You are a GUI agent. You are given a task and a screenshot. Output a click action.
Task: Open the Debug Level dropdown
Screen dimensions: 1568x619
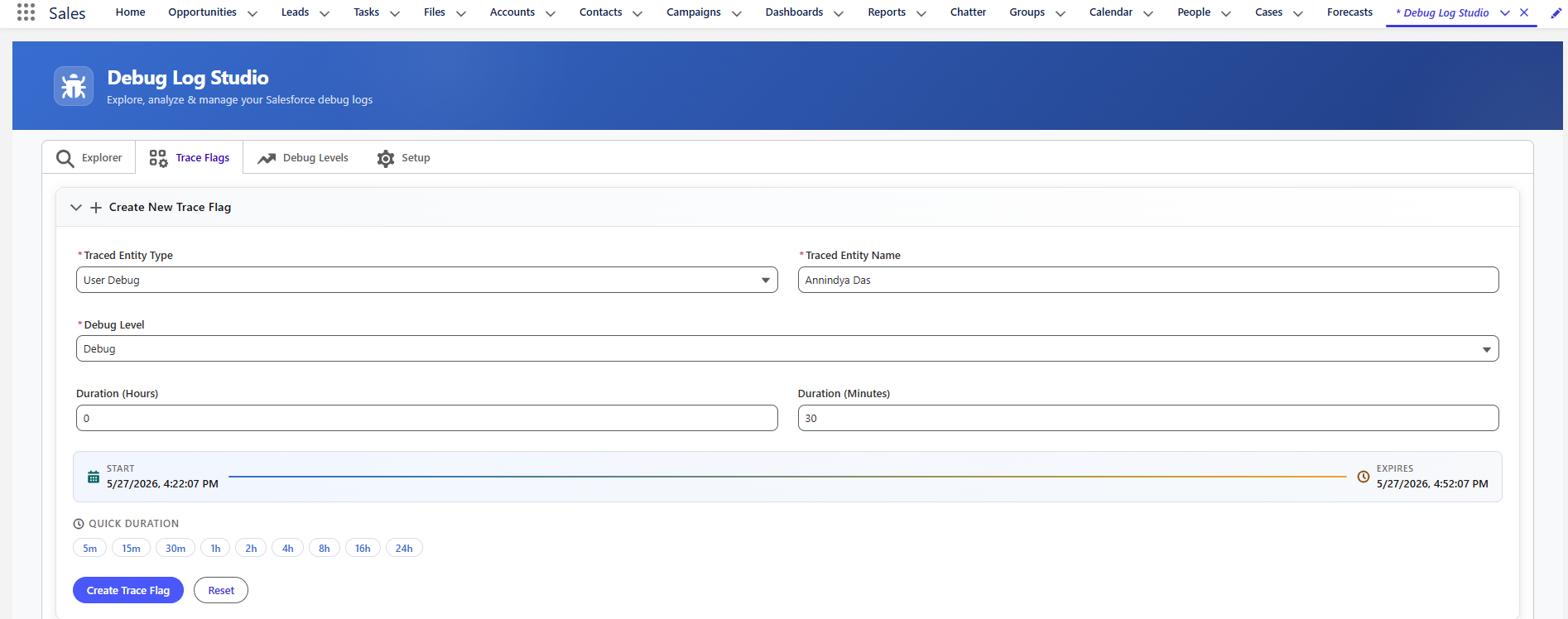[787, 348]
